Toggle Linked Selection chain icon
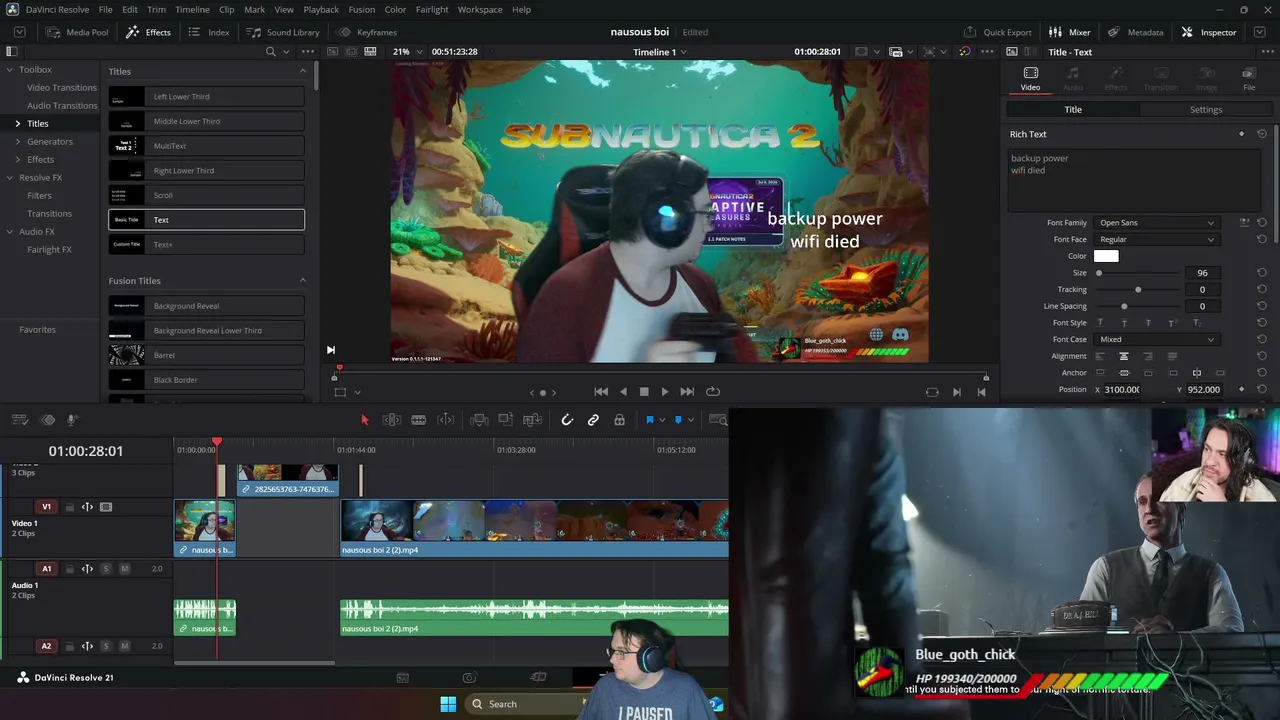The height and width of the screenshot is (720, 1280). tap(593, 420)
